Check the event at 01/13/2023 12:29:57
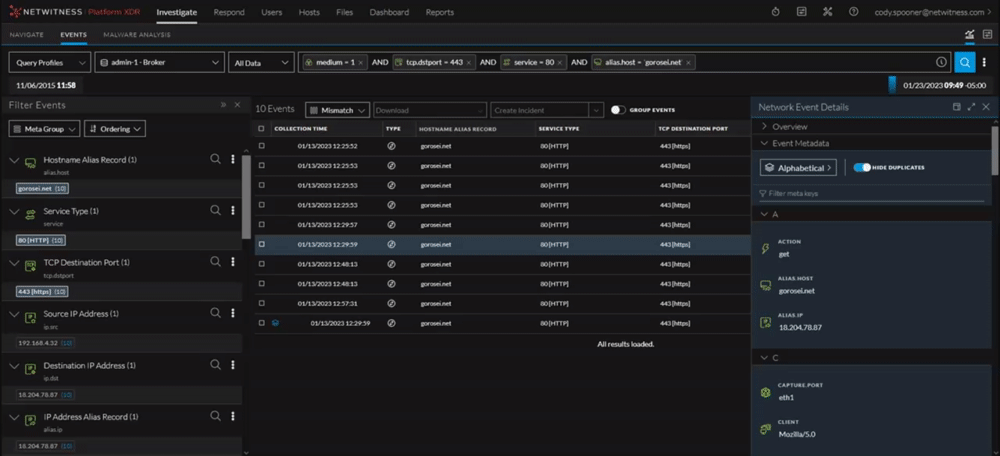The height and width of the screenshot is (456, 1000). tap(261, 224)
